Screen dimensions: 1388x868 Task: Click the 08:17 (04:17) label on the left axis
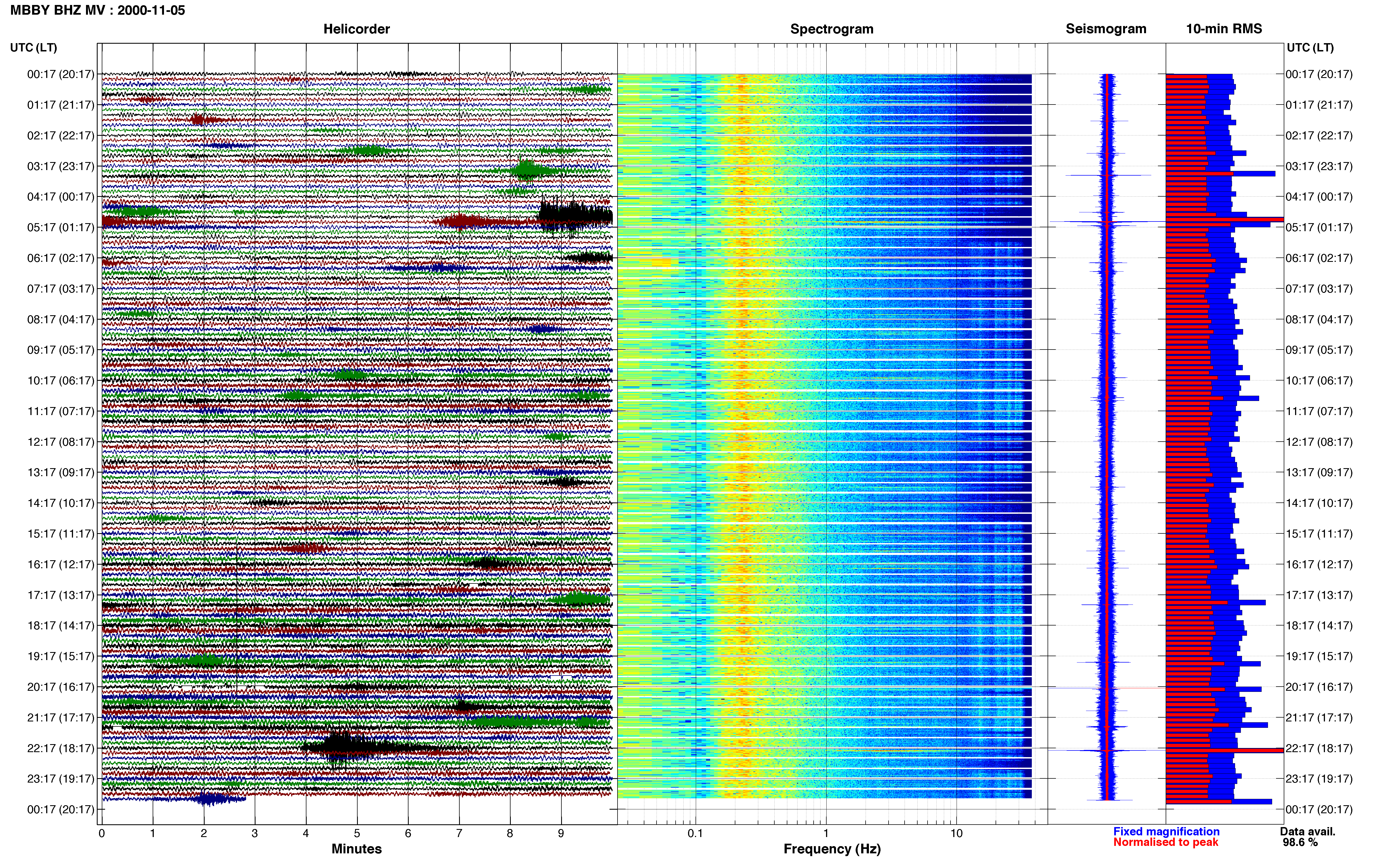(x=60, y=319)
